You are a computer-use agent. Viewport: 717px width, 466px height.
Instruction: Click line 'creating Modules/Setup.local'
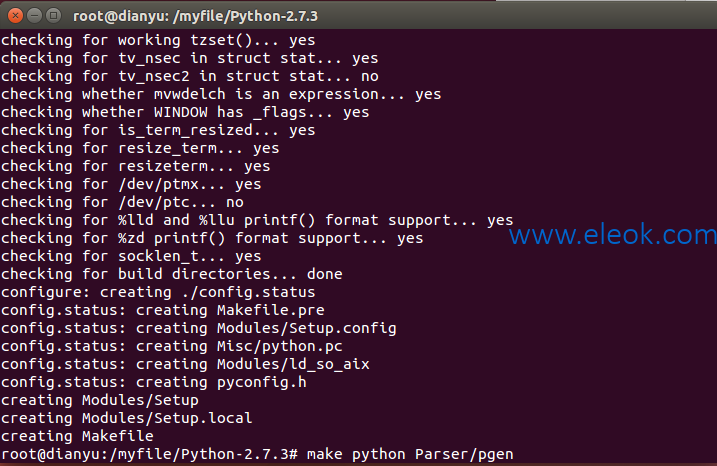127,418
